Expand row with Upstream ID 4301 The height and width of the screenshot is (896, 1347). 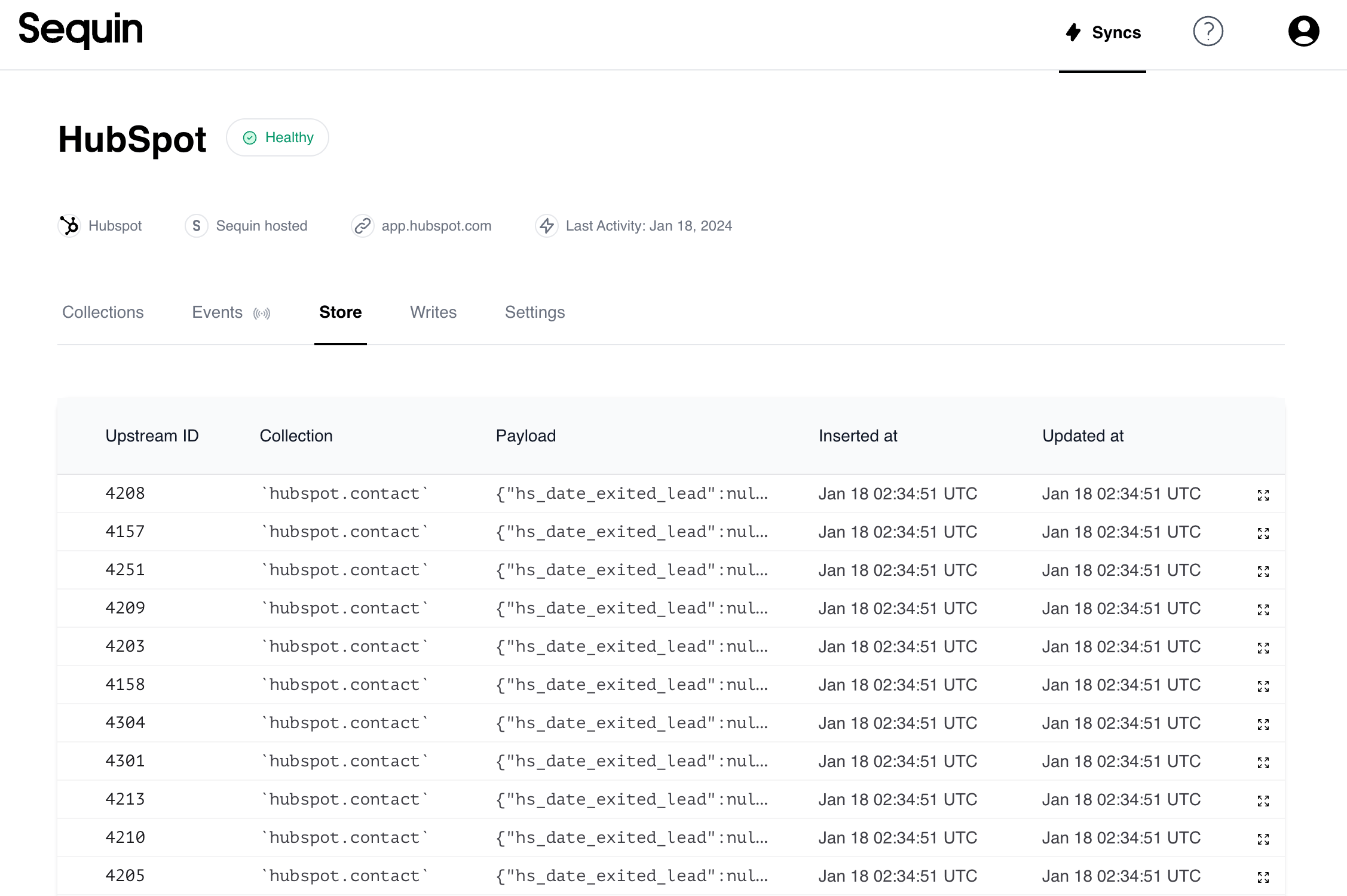[1263, 763]
